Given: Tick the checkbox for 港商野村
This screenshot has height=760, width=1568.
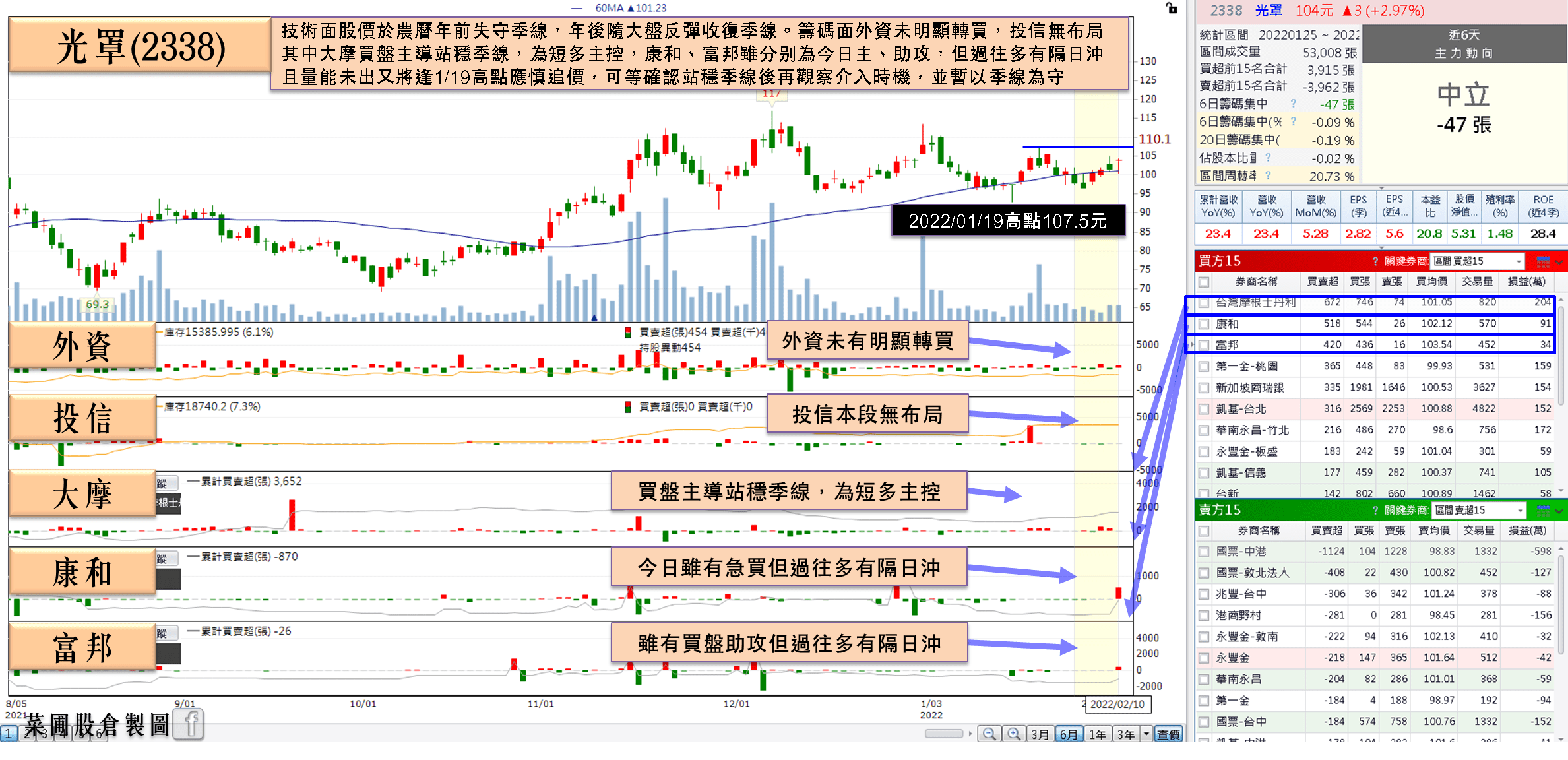Looking at the screenshot, I should 1205,616.
